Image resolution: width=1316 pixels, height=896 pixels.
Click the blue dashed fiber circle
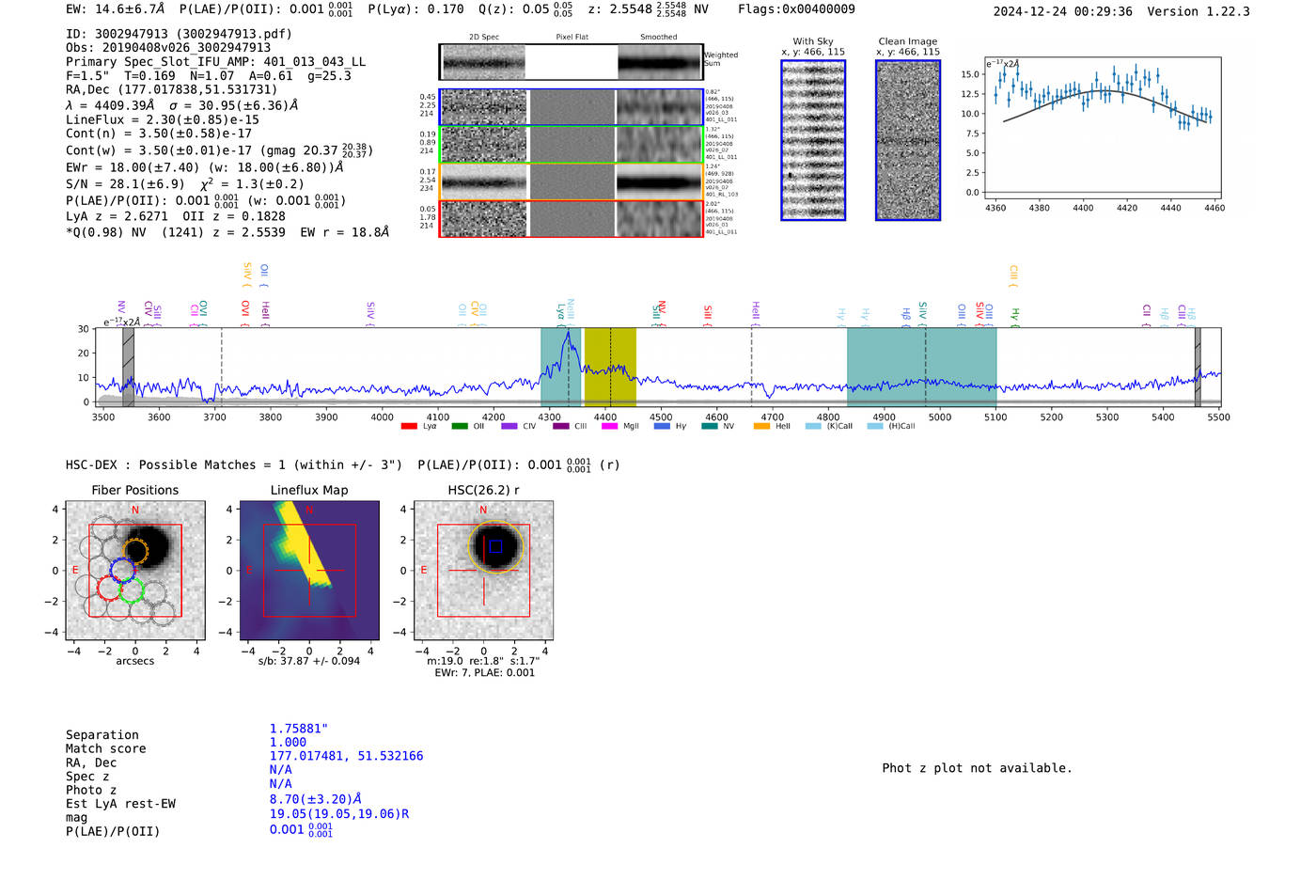coord(123,570)
